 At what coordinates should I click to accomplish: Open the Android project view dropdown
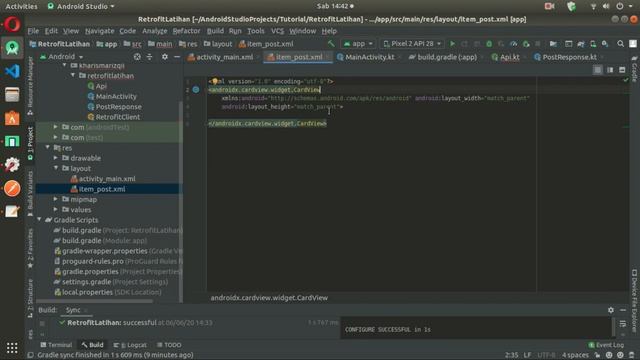(61, 57)
